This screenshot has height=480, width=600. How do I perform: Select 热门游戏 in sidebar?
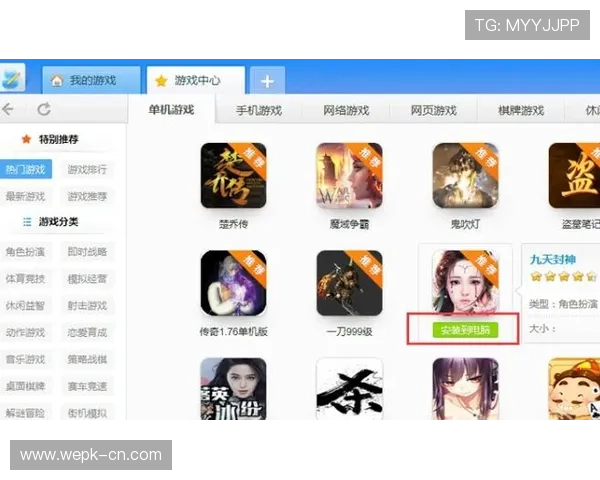pos(25,169)
